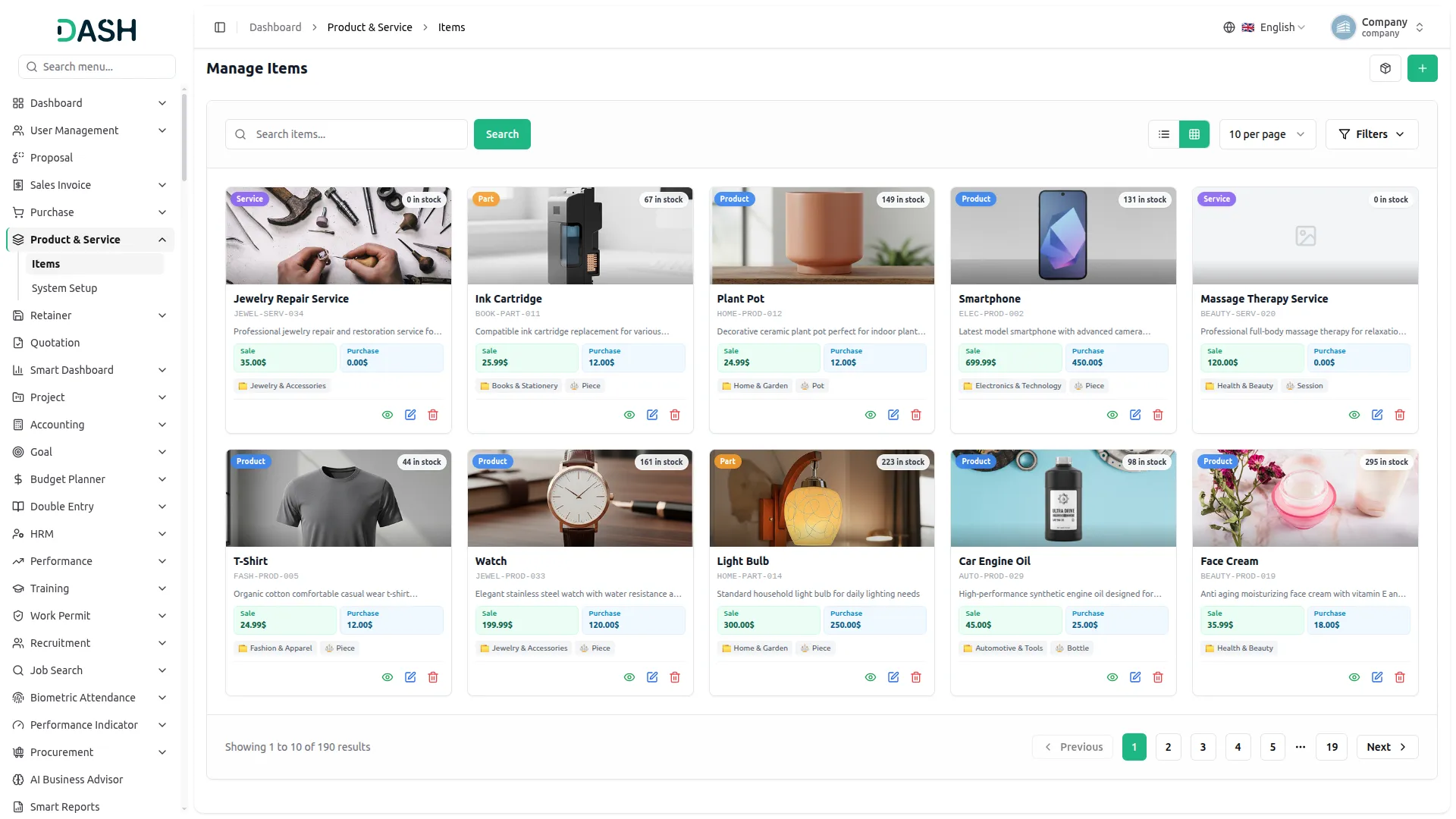This screenshot has height=819, width=1456.
Task: Click the Dashboard breadcrumb link
Action: click(275, 27)
